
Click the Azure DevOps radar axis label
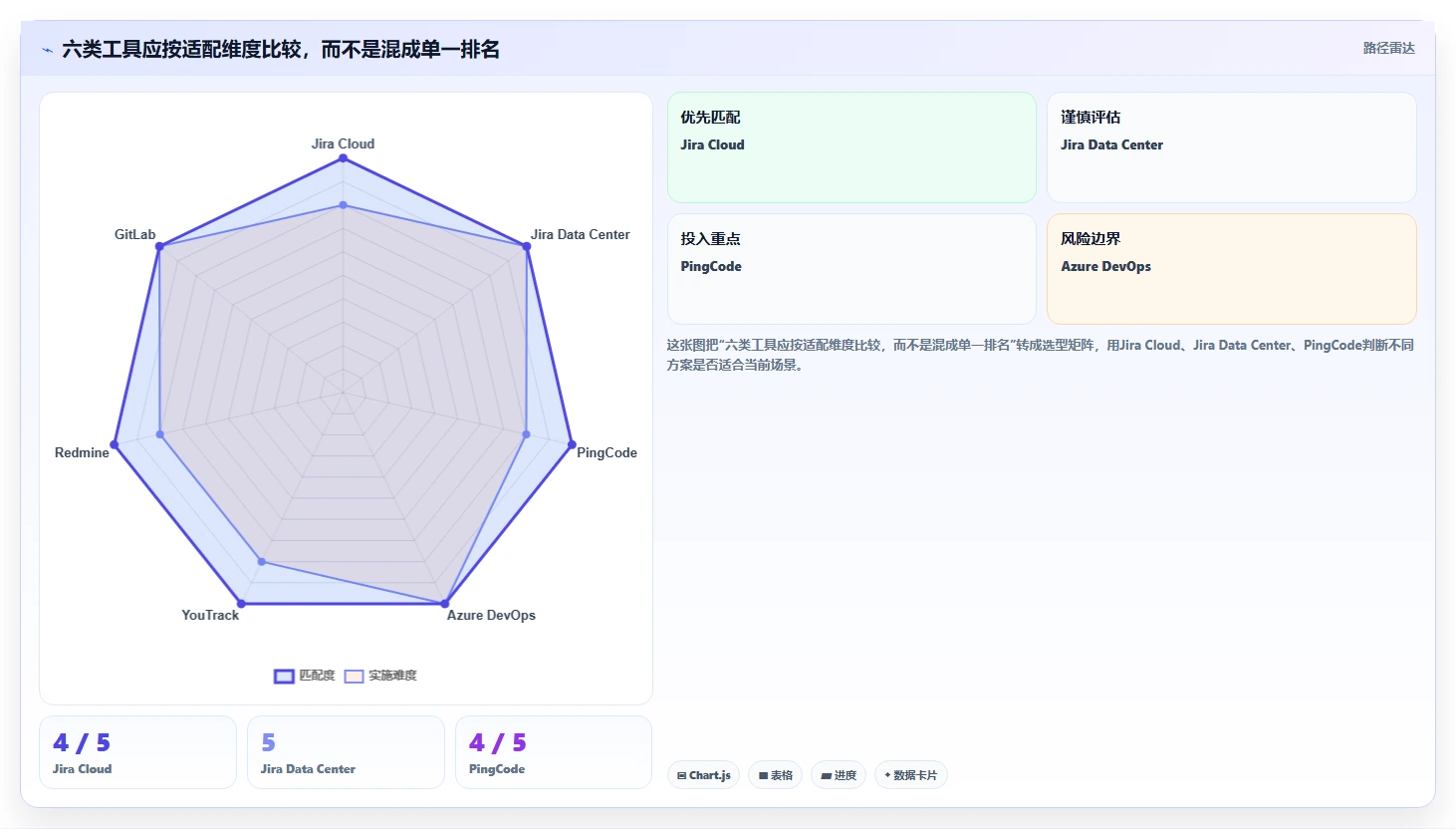tap(491, 615)
